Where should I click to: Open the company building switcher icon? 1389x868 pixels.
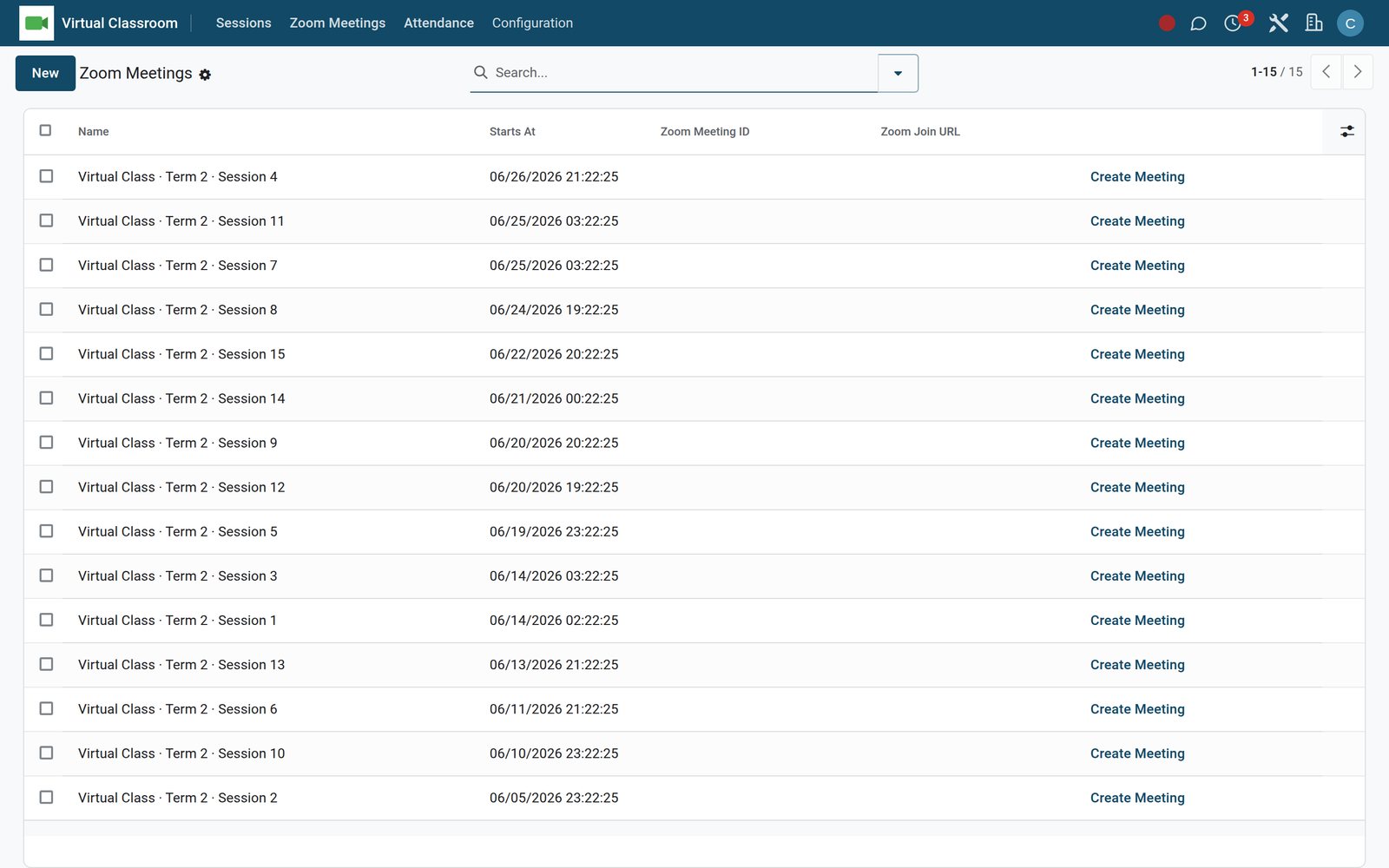tap(1314, 23)
